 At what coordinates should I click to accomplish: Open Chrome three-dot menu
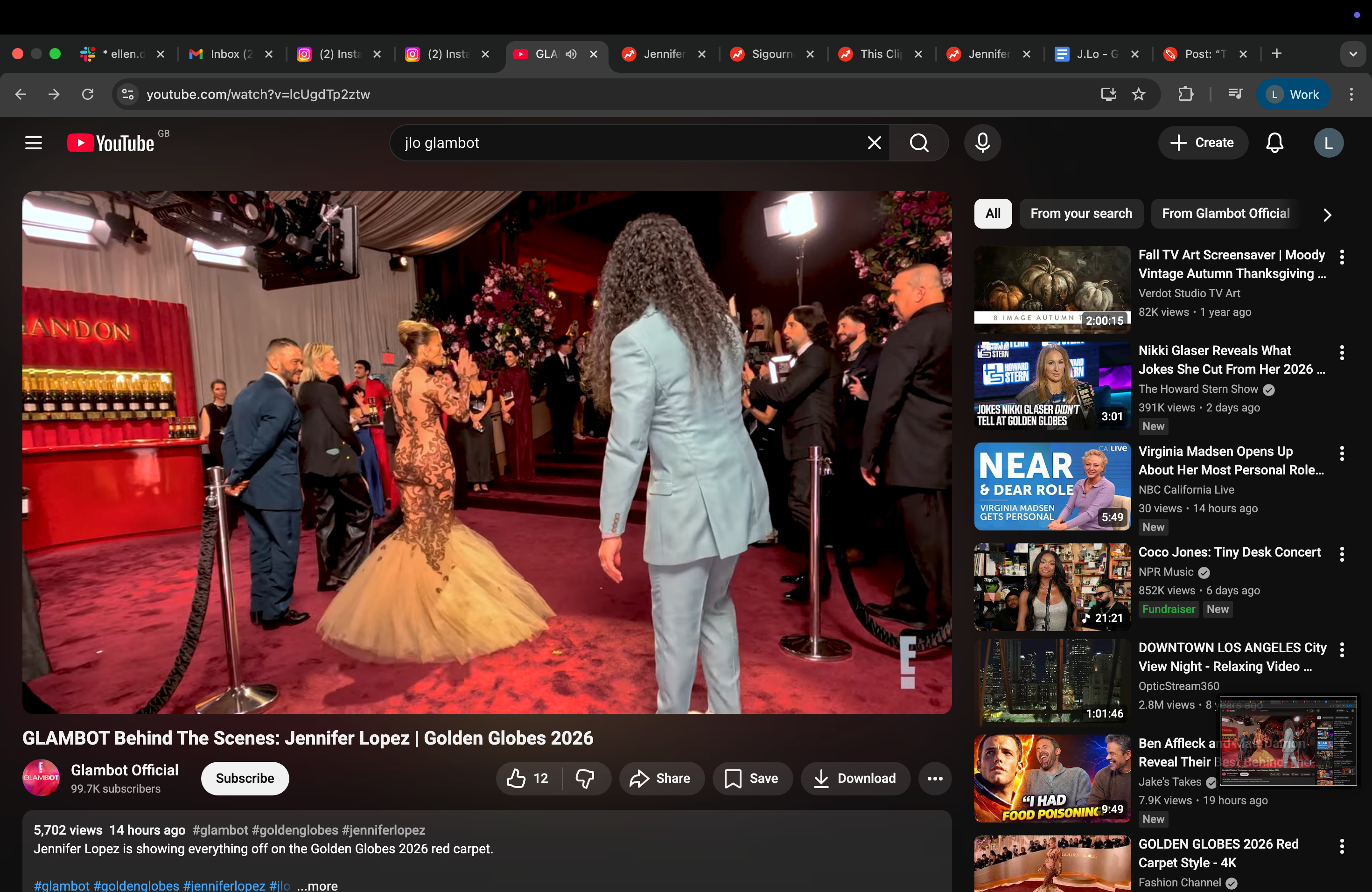click(1351, 94)
